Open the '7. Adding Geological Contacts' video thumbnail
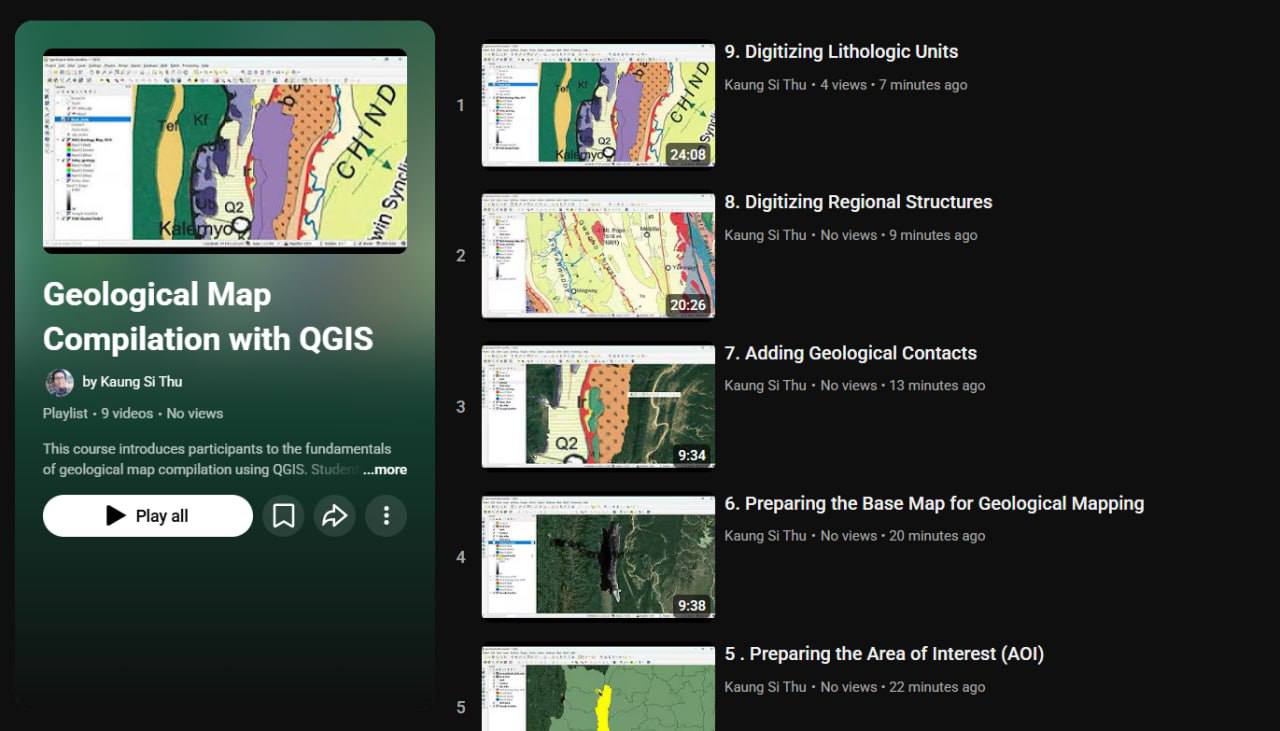The image size is (1280, 731). [x=598, y=406]
